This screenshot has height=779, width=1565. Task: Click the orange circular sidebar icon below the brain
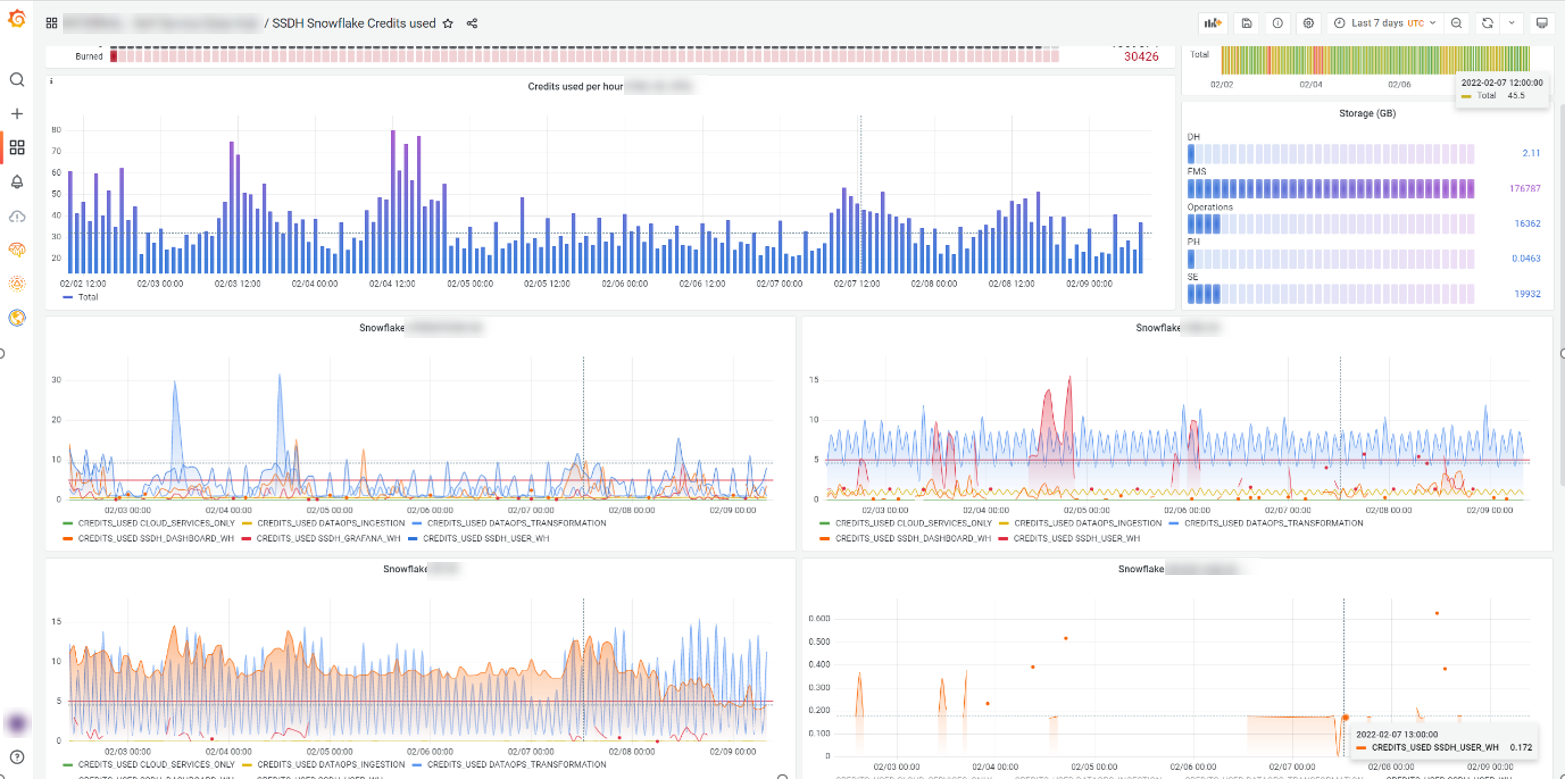point(17,283)
